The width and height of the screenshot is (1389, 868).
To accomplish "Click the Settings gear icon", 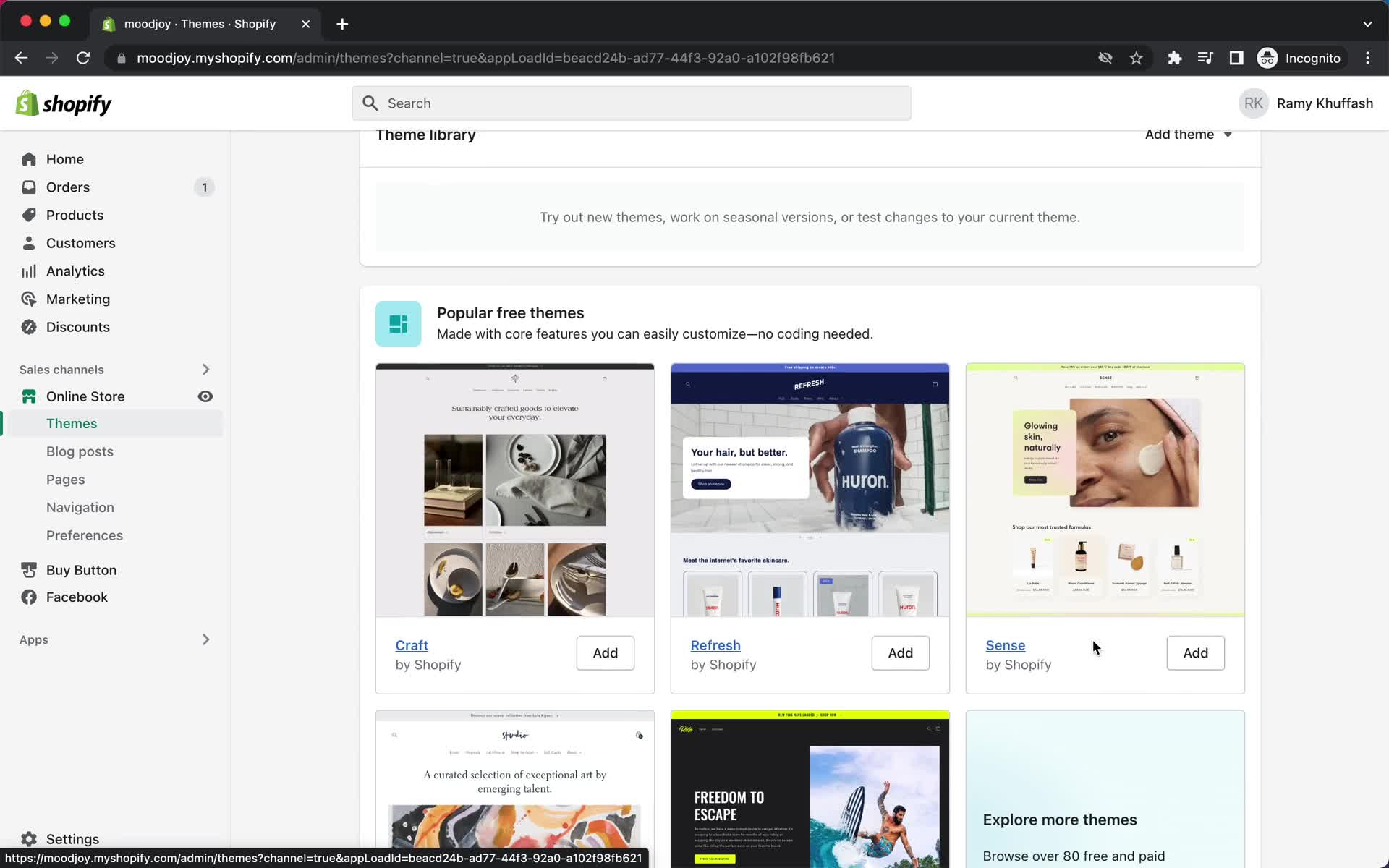I will pyautogui.click(x=29, y=839).
